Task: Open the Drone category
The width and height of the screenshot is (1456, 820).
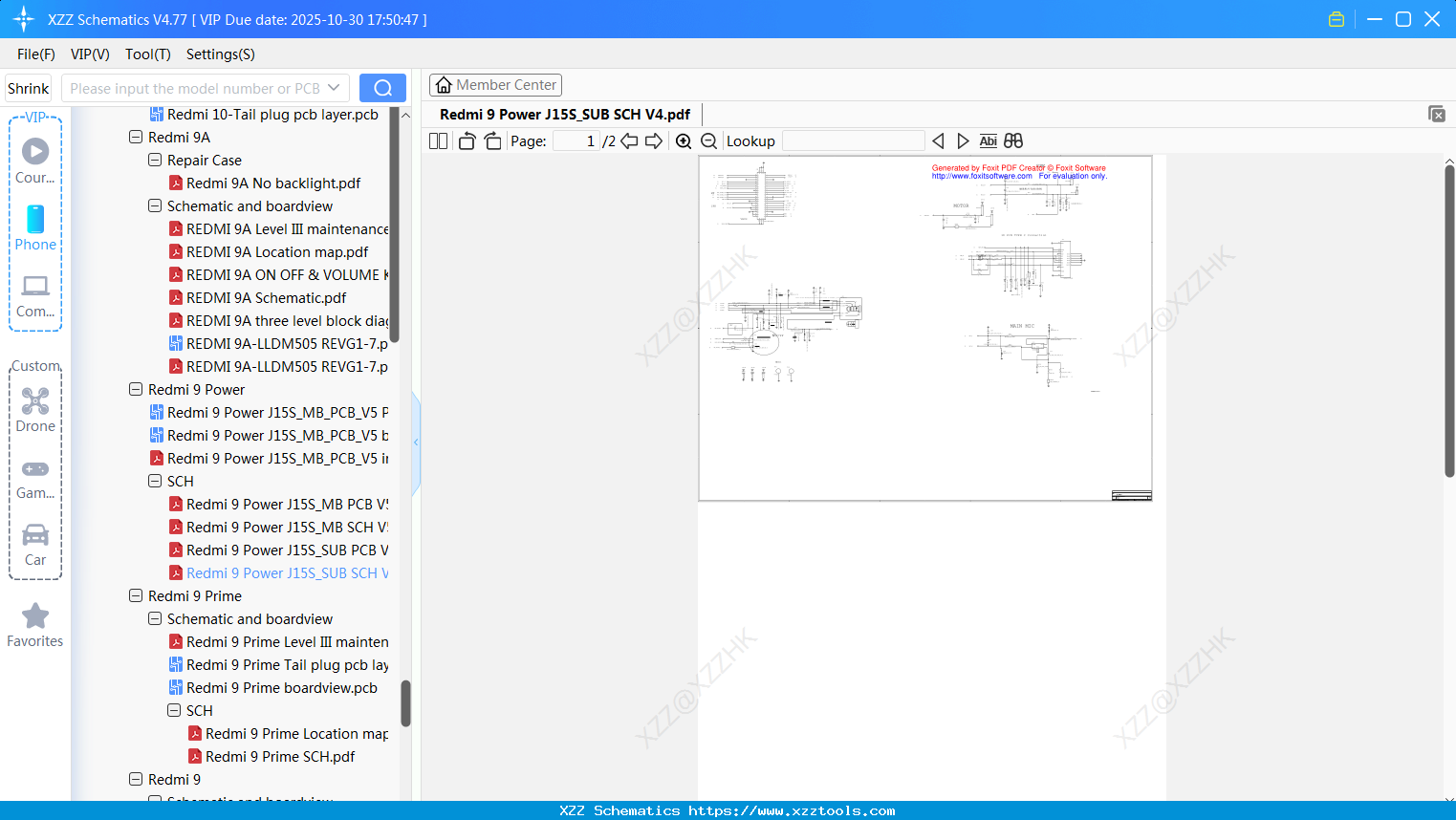Action: pyautogui.click(x=35, y=410)
